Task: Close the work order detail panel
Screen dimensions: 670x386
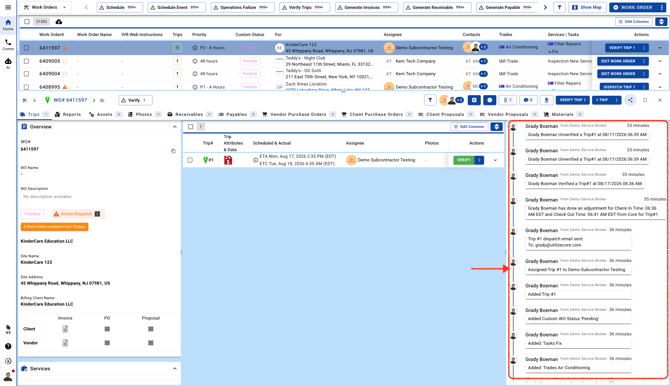Action: click(x=660, y=100)
